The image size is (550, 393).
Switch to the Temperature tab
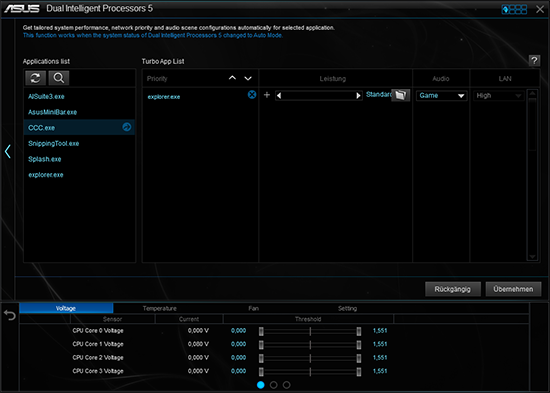160,308
